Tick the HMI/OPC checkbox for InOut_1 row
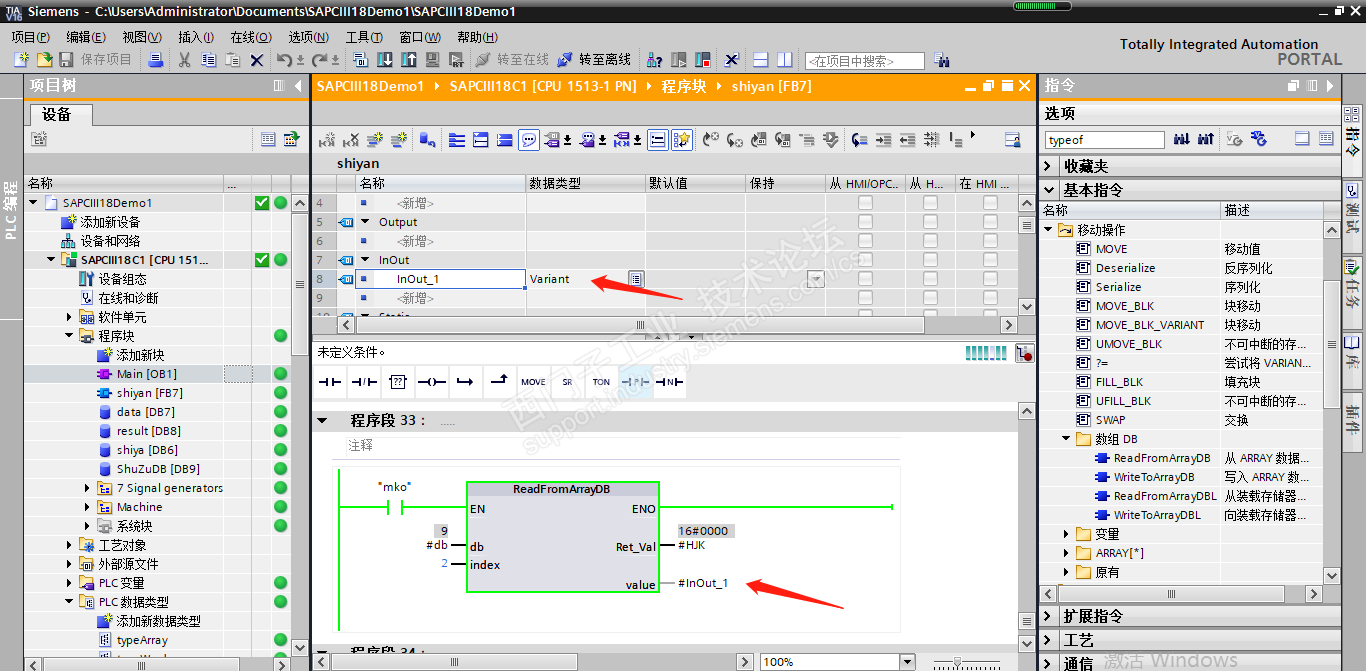This screenshot has height=671, width=1366. pyautogui.click(x=865, y=279)
